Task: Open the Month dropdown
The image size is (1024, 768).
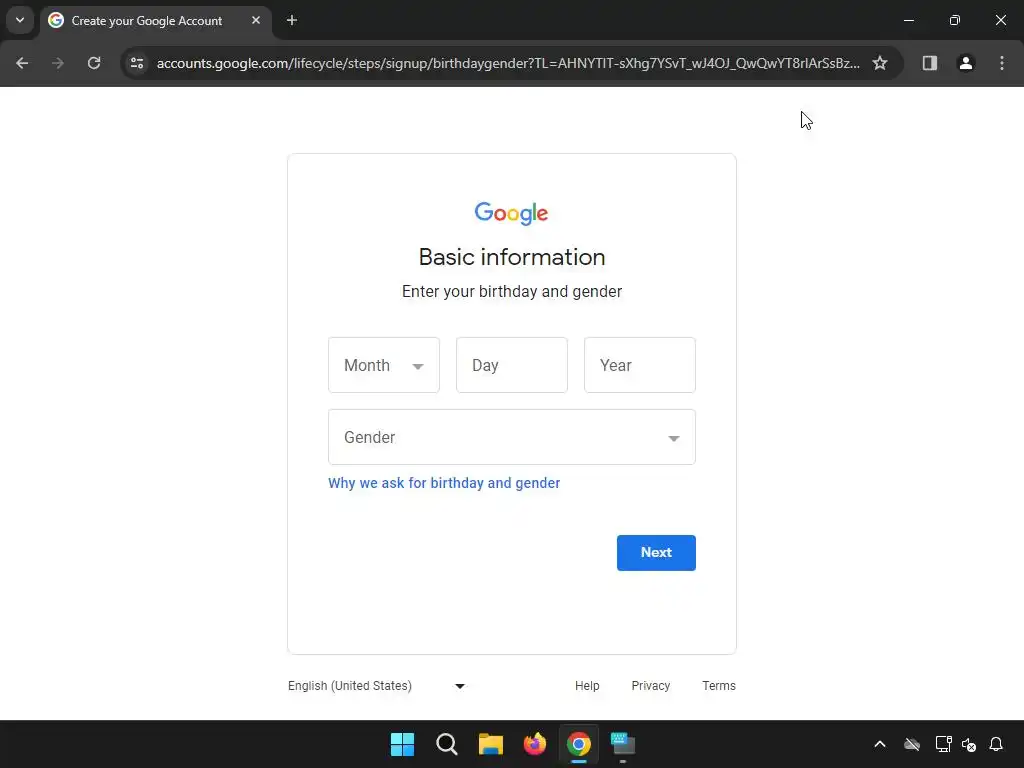Action: (383, 365)
